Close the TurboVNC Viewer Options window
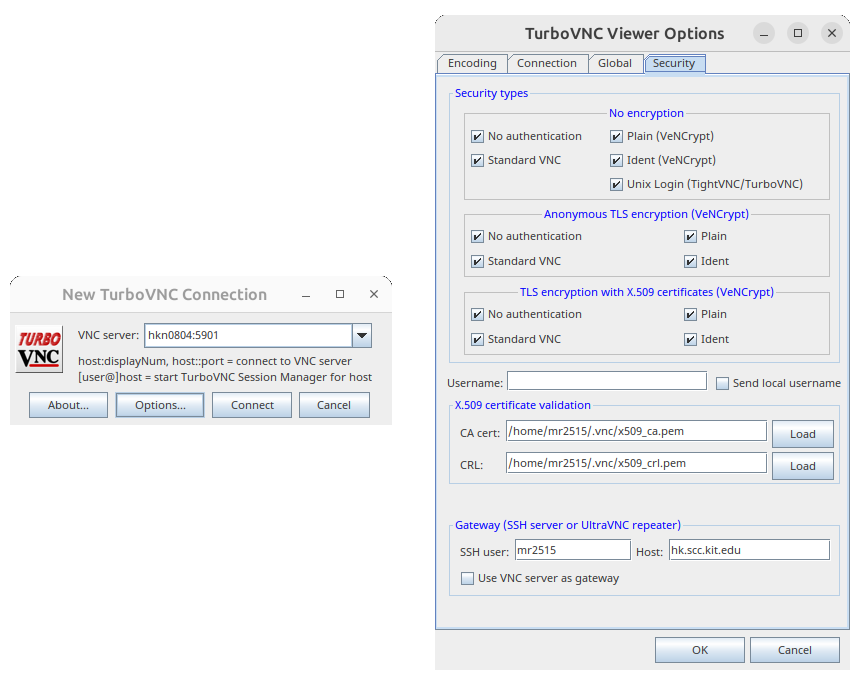The height and width of the screenshot is (680, 859). pos(832,33)
